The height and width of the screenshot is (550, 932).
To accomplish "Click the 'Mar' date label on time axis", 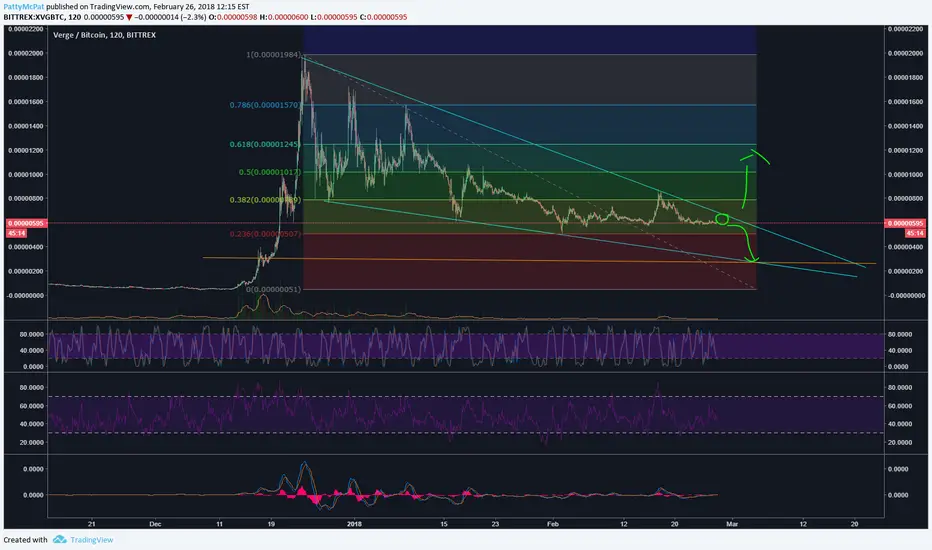I will tap(732, 524).
